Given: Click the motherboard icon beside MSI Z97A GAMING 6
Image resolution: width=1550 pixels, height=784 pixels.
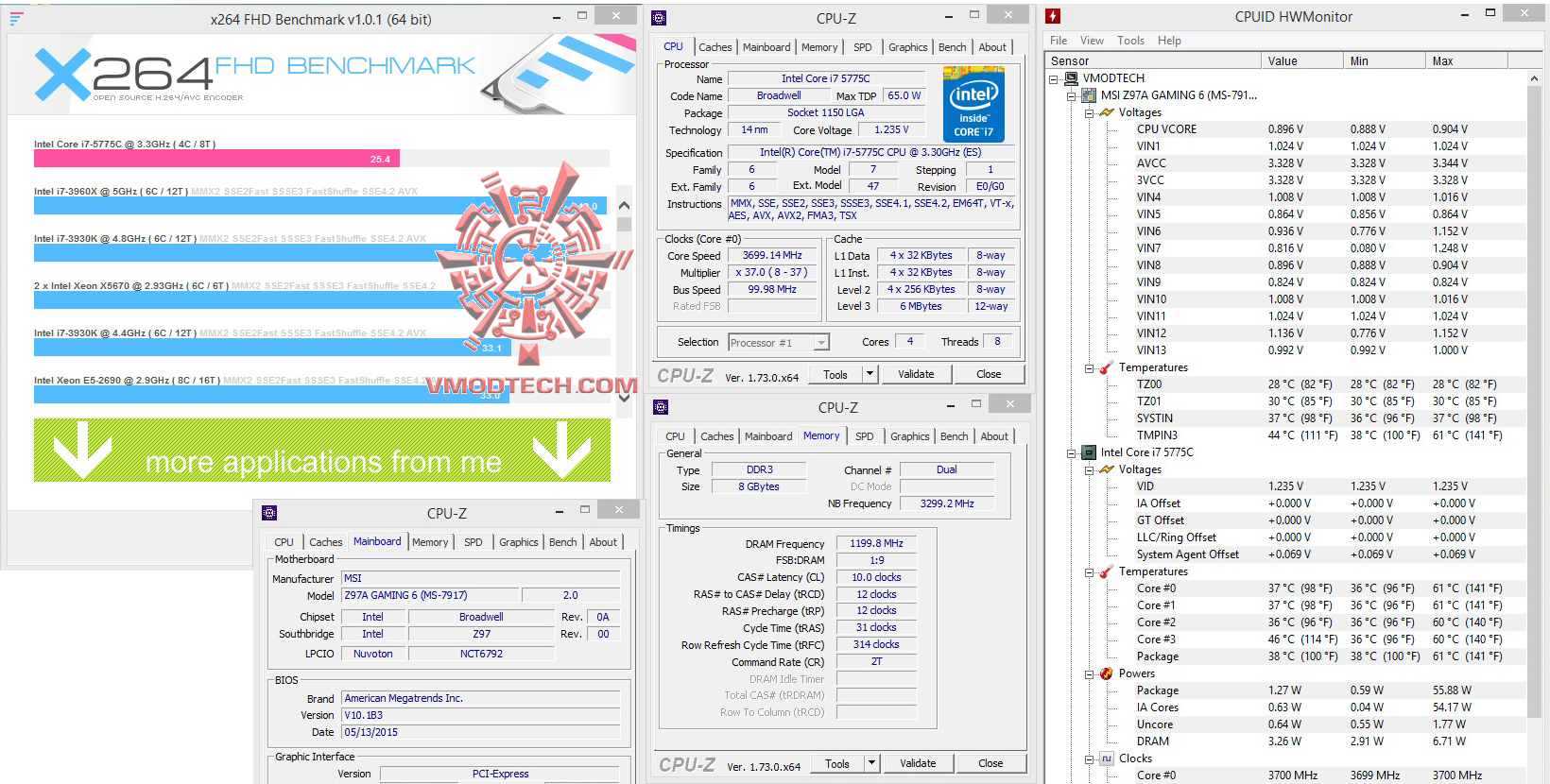Looking at the screenshot, I should tap(1089, 95).
